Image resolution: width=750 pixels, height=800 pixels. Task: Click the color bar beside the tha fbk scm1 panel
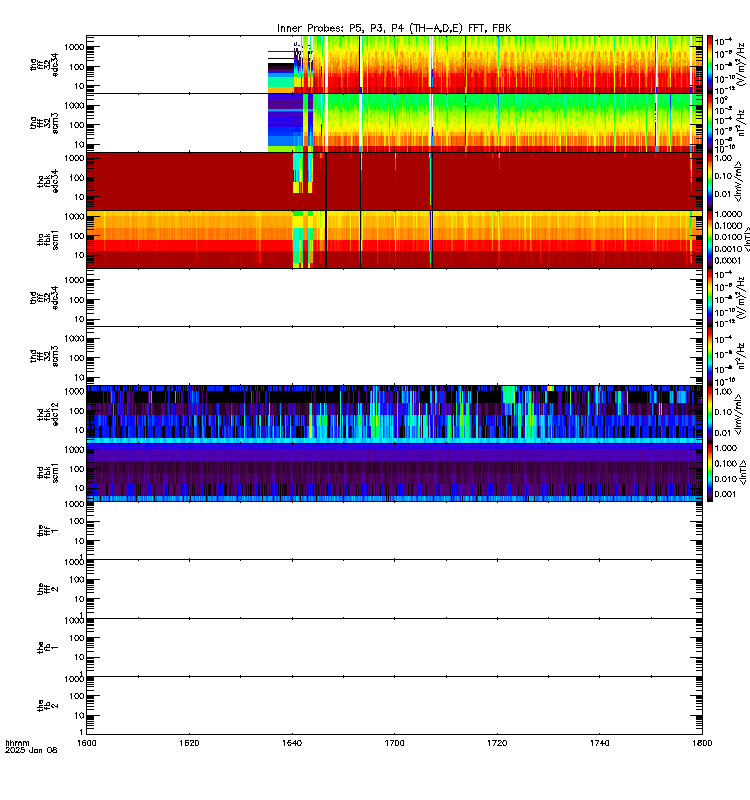(710, 239)
